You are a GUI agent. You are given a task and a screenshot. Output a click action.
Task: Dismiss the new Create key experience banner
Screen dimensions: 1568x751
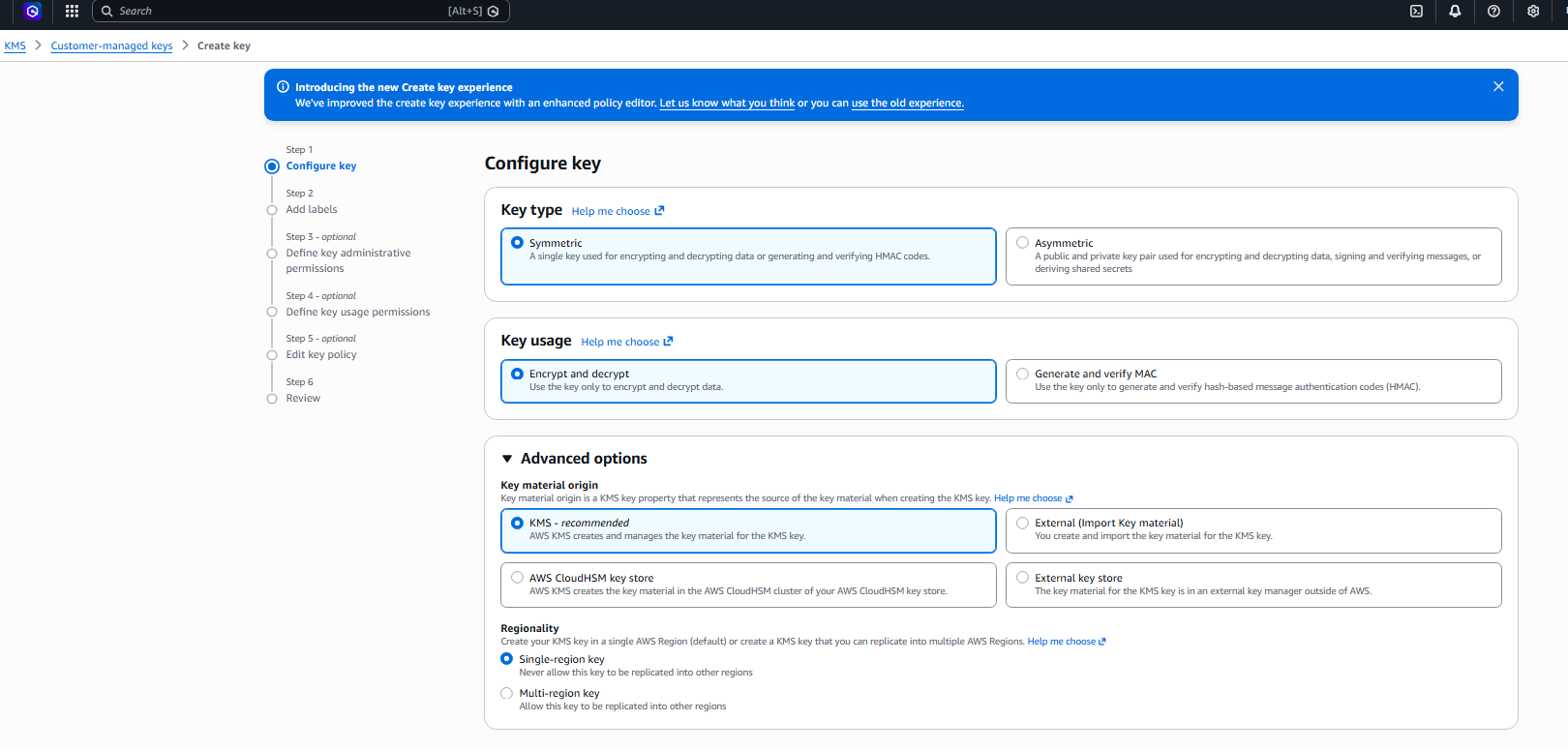tap(1498, 86)
